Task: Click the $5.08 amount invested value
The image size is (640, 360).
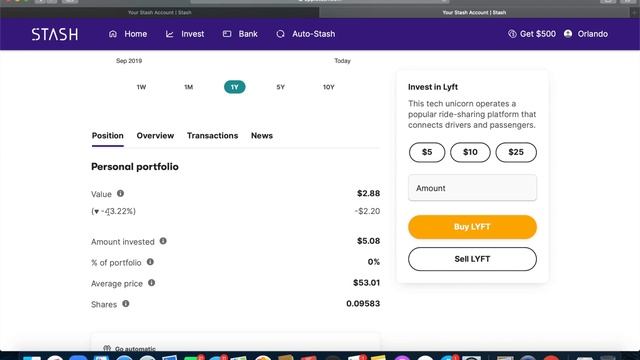Action: pos(369,241)
